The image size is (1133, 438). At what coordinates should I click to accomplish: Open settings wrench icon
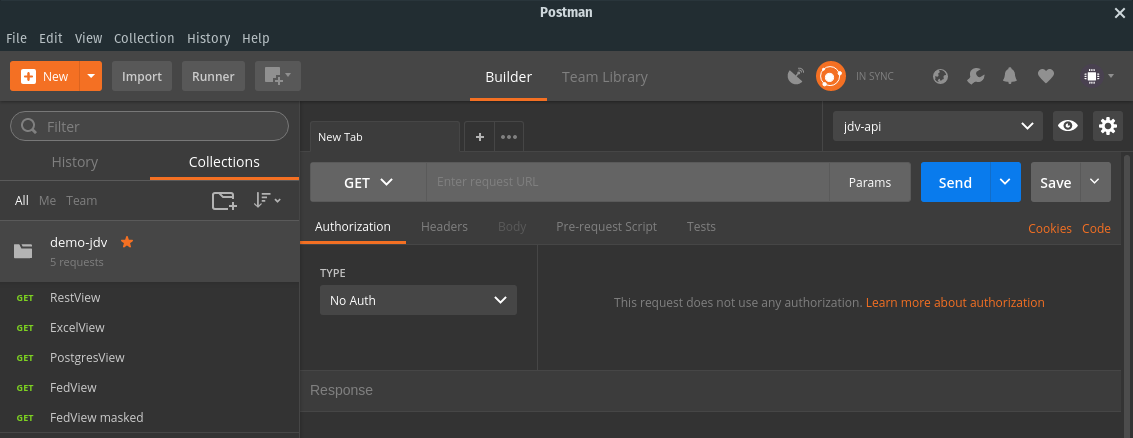pos(975,76)
